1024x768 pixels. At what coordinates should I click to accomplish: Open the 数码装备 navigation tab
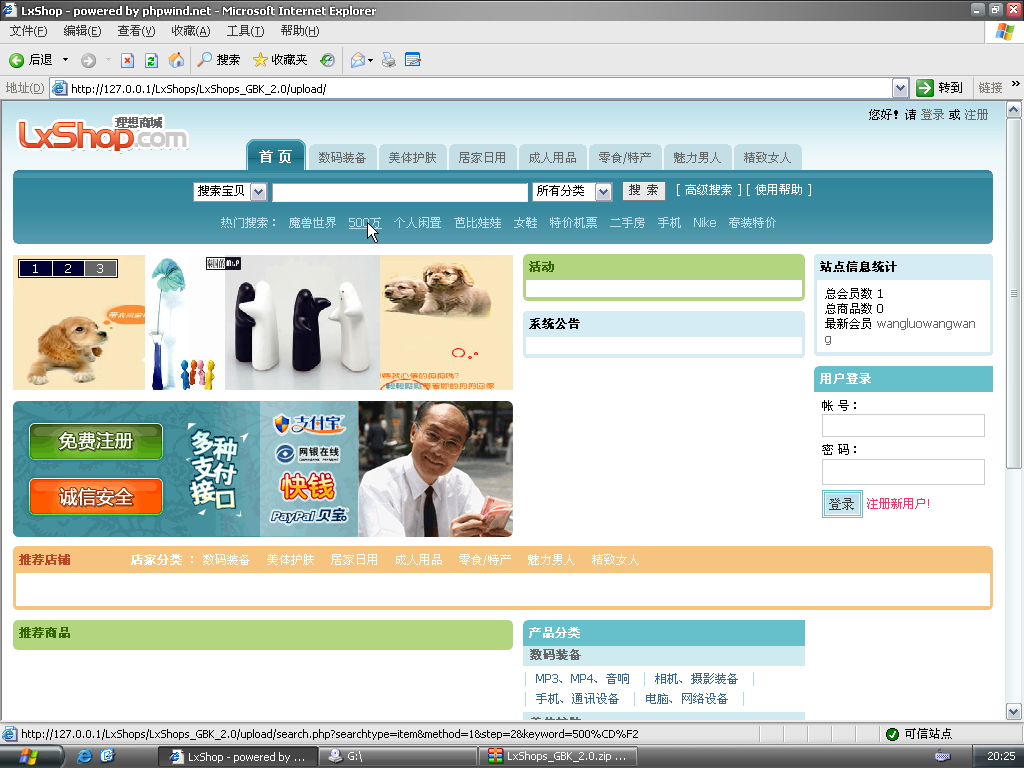tap(342, 157)
